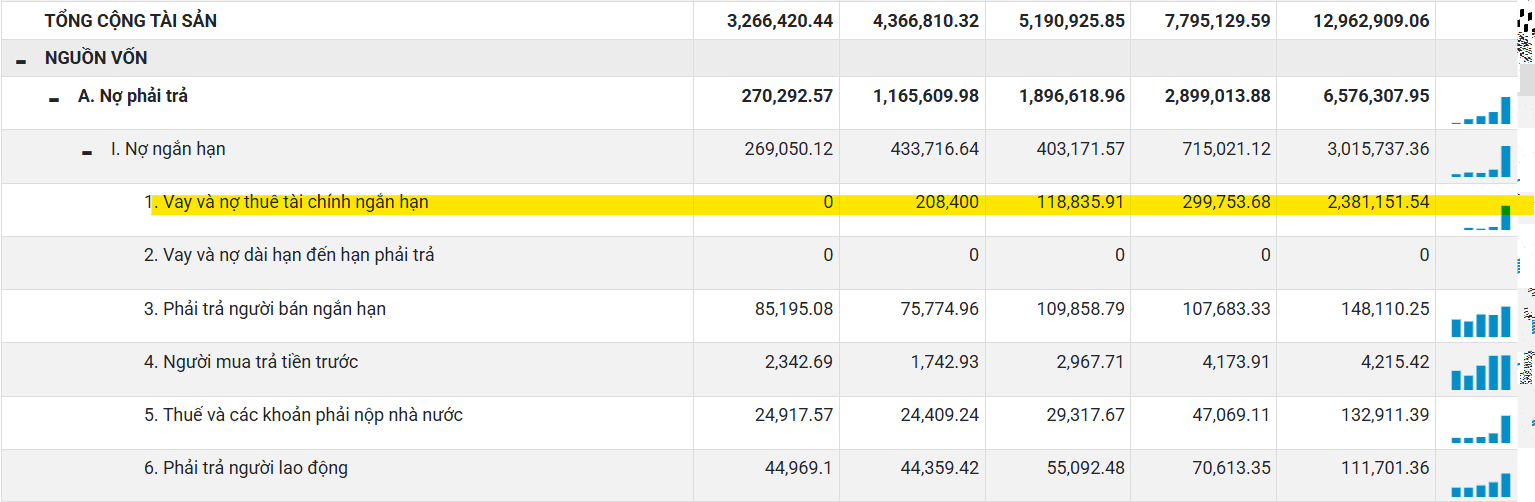
Task: Collapse the NGUỒN VỐN section
Action: coord(21,61)
